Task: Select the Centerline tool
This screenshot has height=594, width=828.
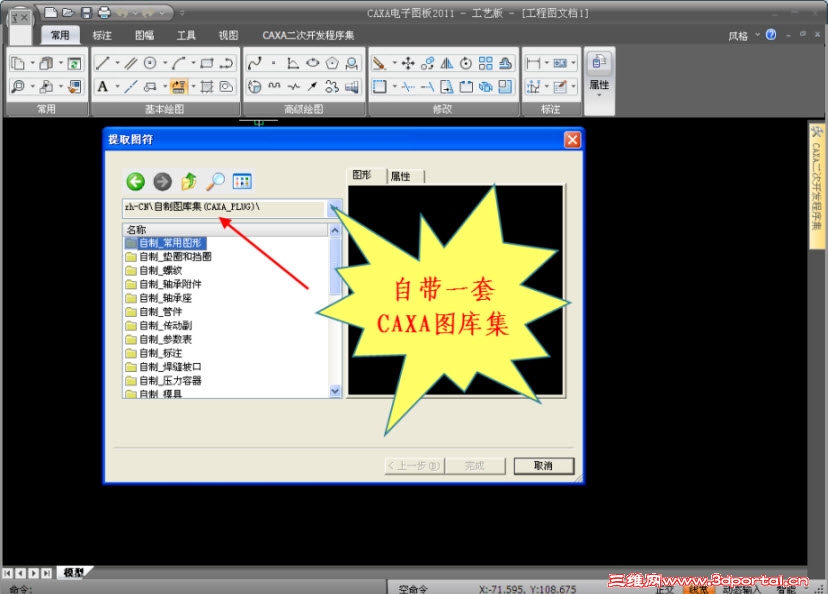Action: pos(131,86)
